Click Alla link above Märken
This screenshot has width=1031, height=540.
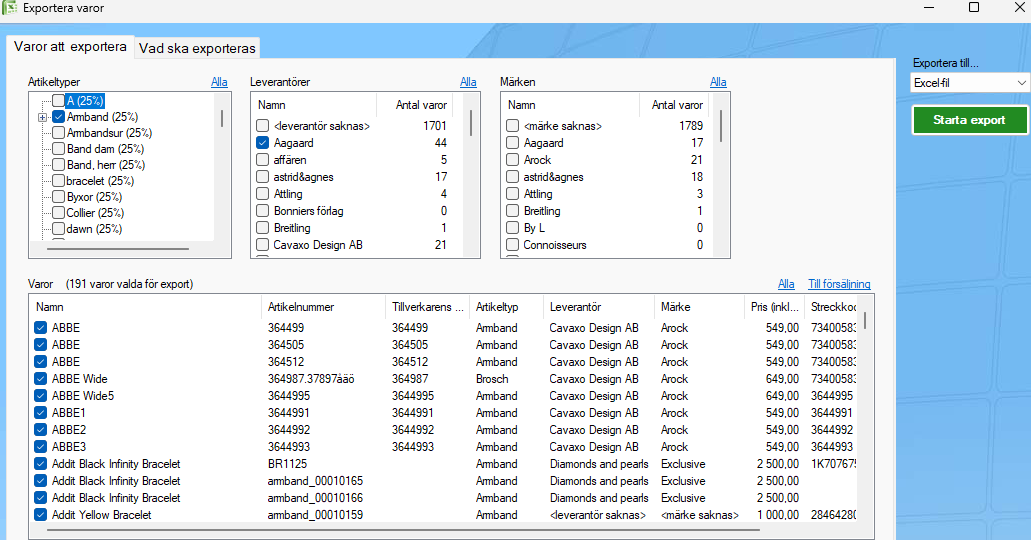pos(718,82)
